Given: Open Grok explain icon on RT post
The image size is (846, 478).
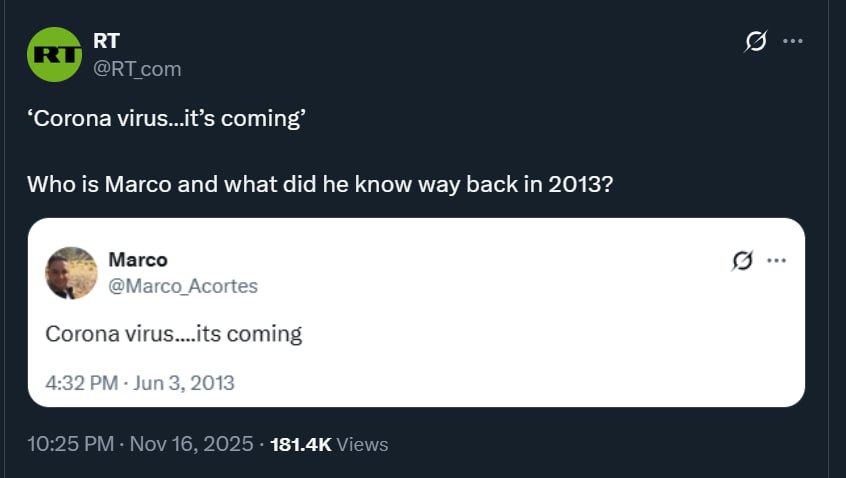Looking at the screenshot, I should click(x=756, y=41).
